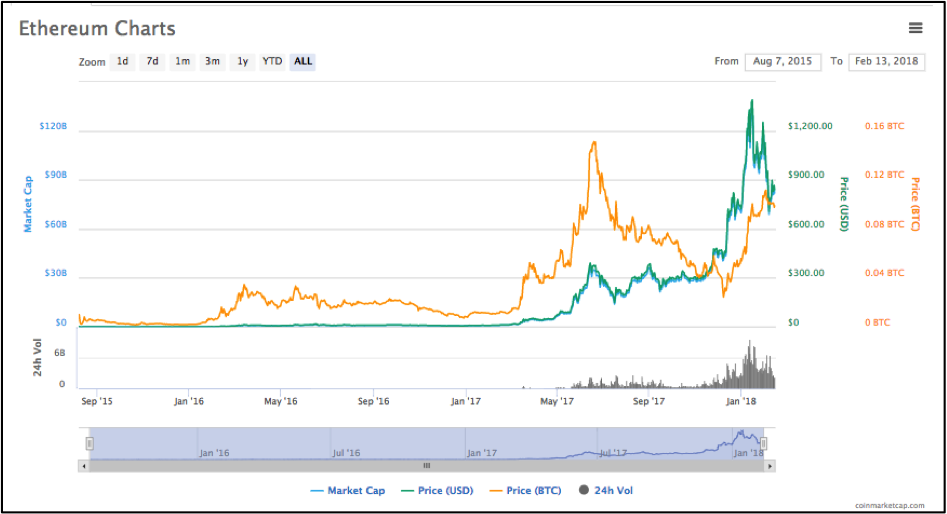Click the $120B market cap axis label
This screenshot has width=947, height=514.
tap(53, 126)
